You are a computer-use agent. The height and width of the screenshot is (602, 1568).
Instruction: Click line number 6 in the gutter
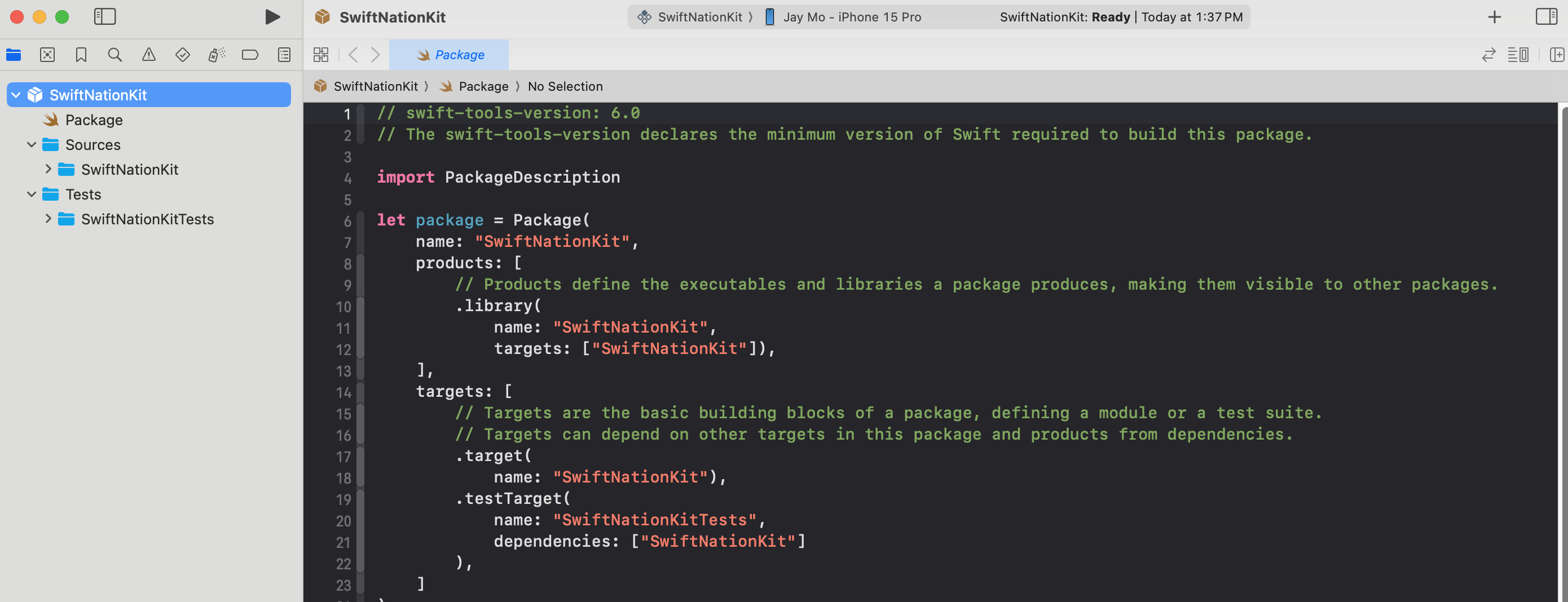point(347,221)
